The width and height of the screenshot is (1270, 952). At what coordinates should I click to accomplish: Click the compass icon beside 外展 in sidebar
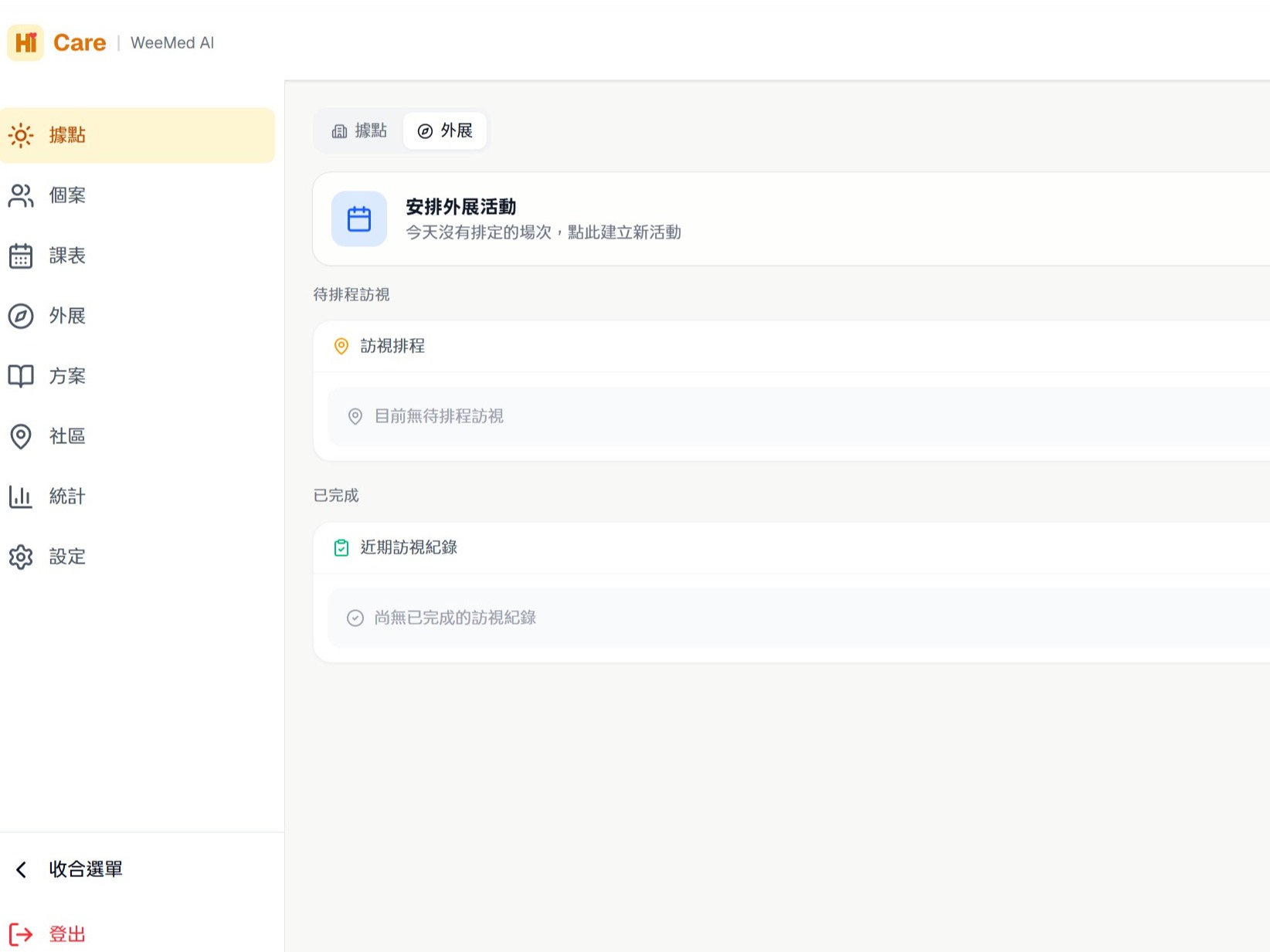pyautogui.click(x=21, y=317)
